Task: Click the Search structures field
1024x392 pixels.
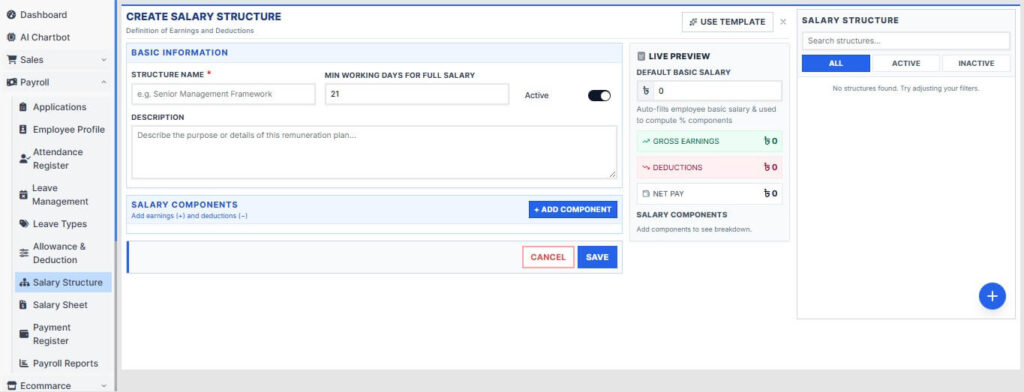Action: 906,41
